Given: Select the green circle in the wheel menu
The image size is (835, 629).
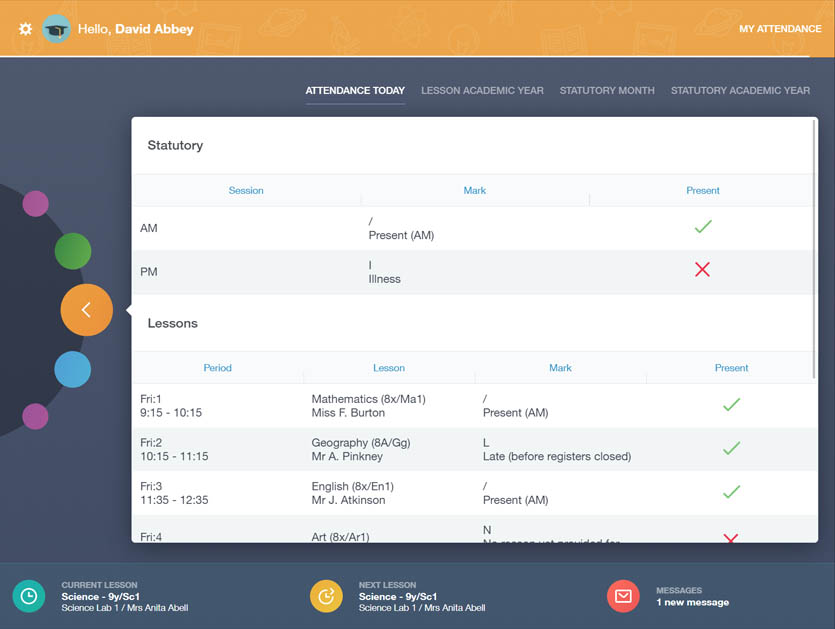Looking at the screenshot, I should coord(73,251).
